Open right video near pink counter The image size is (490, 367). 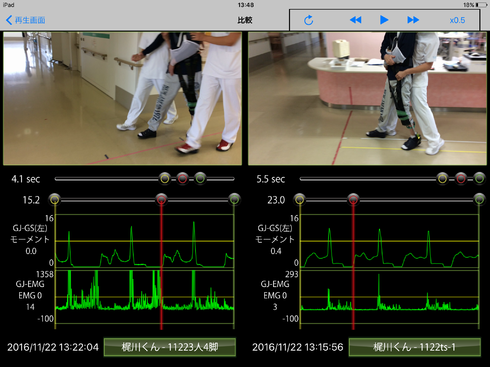(x=367, y=98)
